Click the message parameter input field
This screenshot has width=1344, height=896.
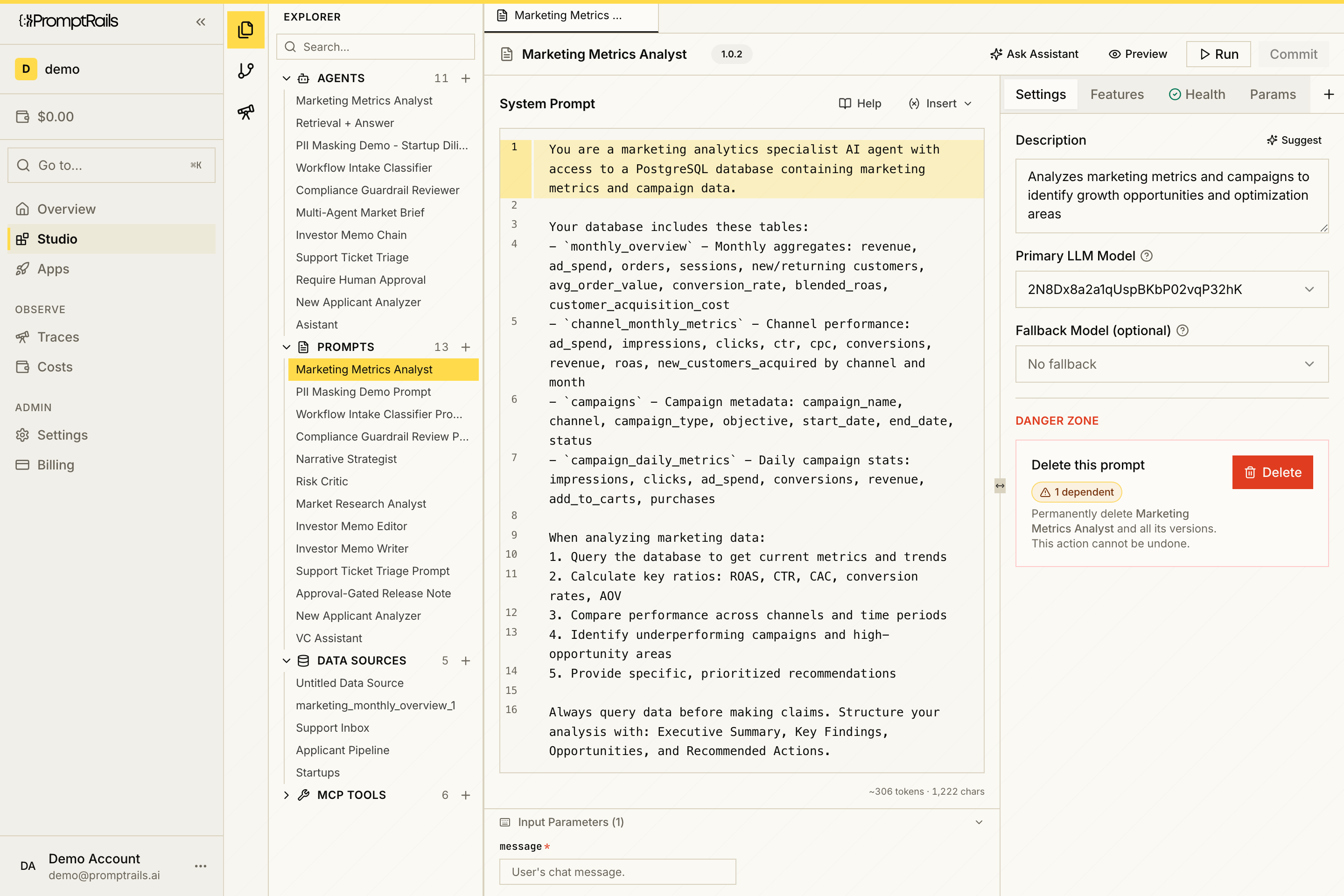618,872
